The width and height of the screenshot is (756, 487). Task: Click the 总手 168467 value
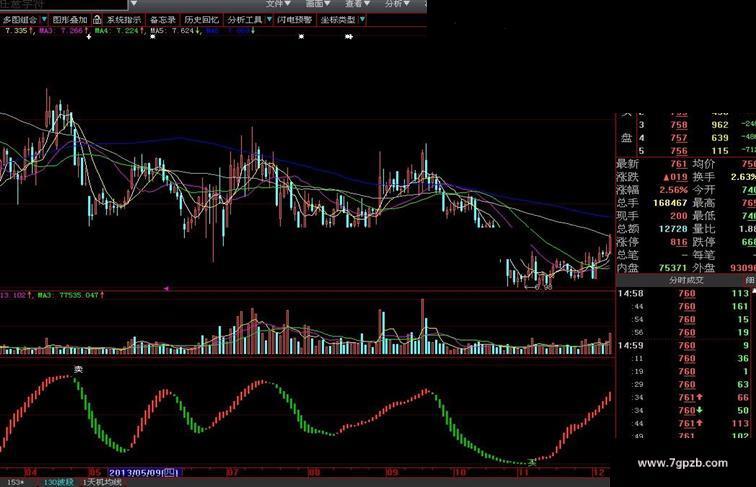pos(671,203)
